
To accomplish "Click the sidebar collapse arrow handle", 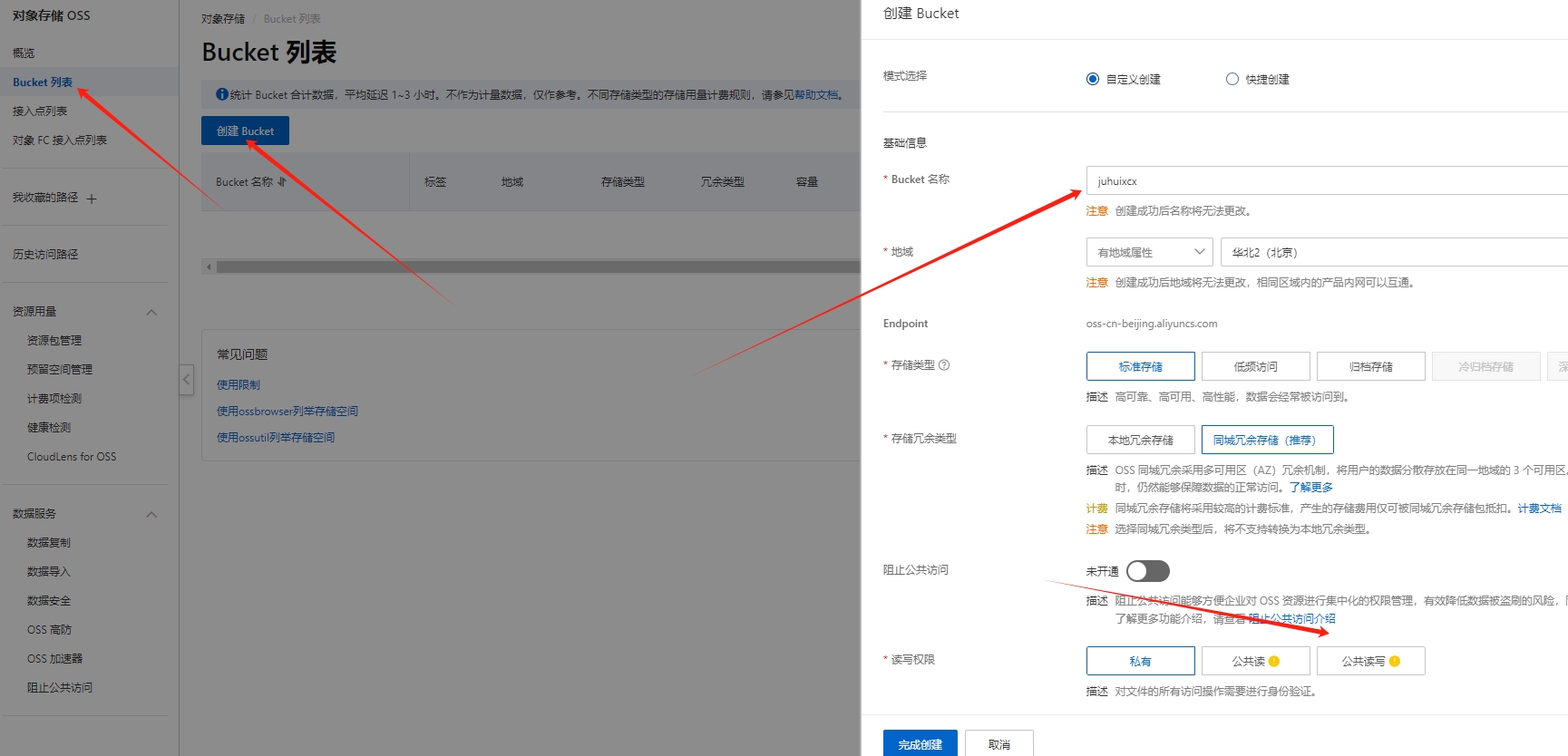I will 186,379.
